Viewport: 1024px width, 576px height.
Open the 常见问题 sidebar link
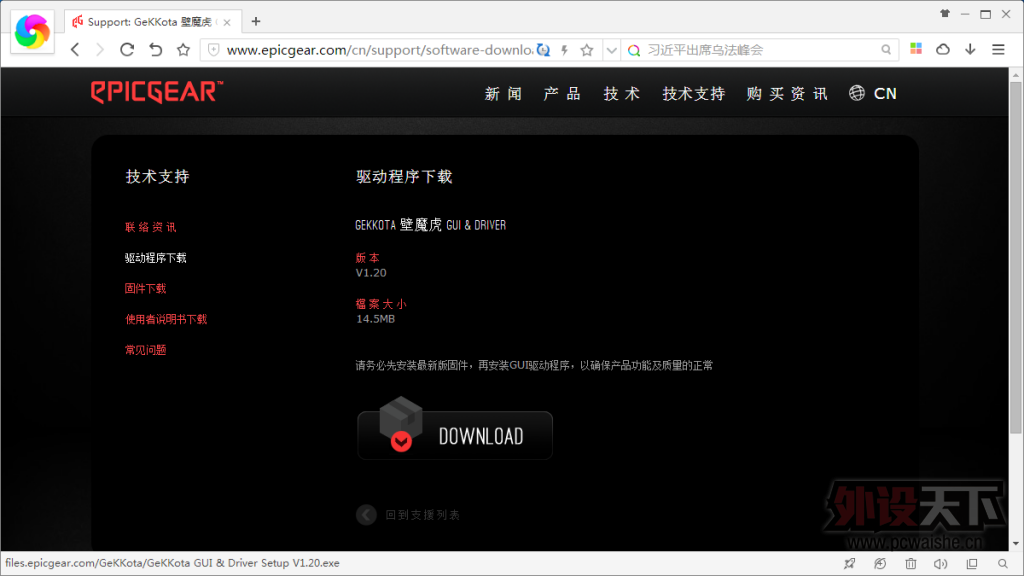145,349
